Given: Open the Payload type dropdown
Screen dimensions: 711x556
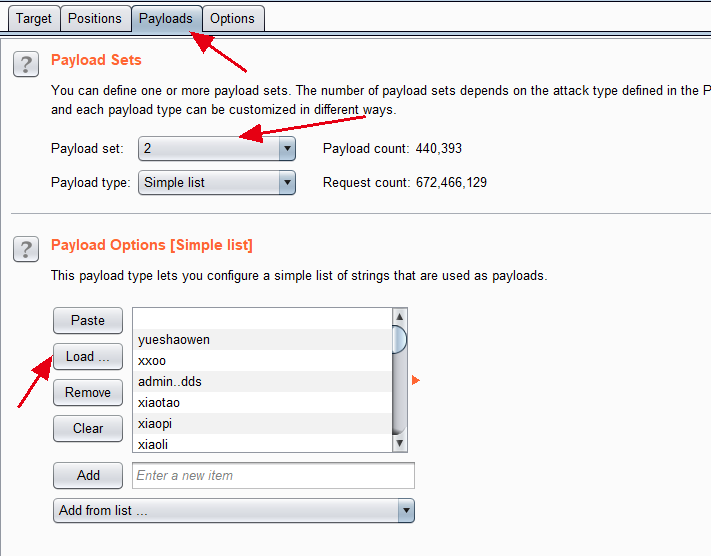Looking at the screenshot, I should pyautogui.click(x=217, y=182).
